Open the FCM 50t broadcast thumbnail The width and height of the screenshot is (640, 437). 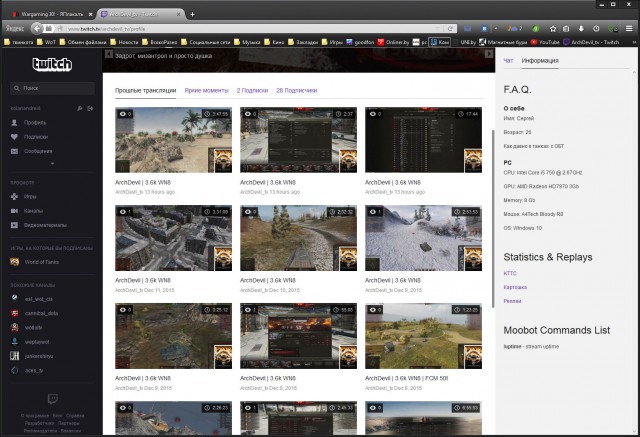click(423, 336)
